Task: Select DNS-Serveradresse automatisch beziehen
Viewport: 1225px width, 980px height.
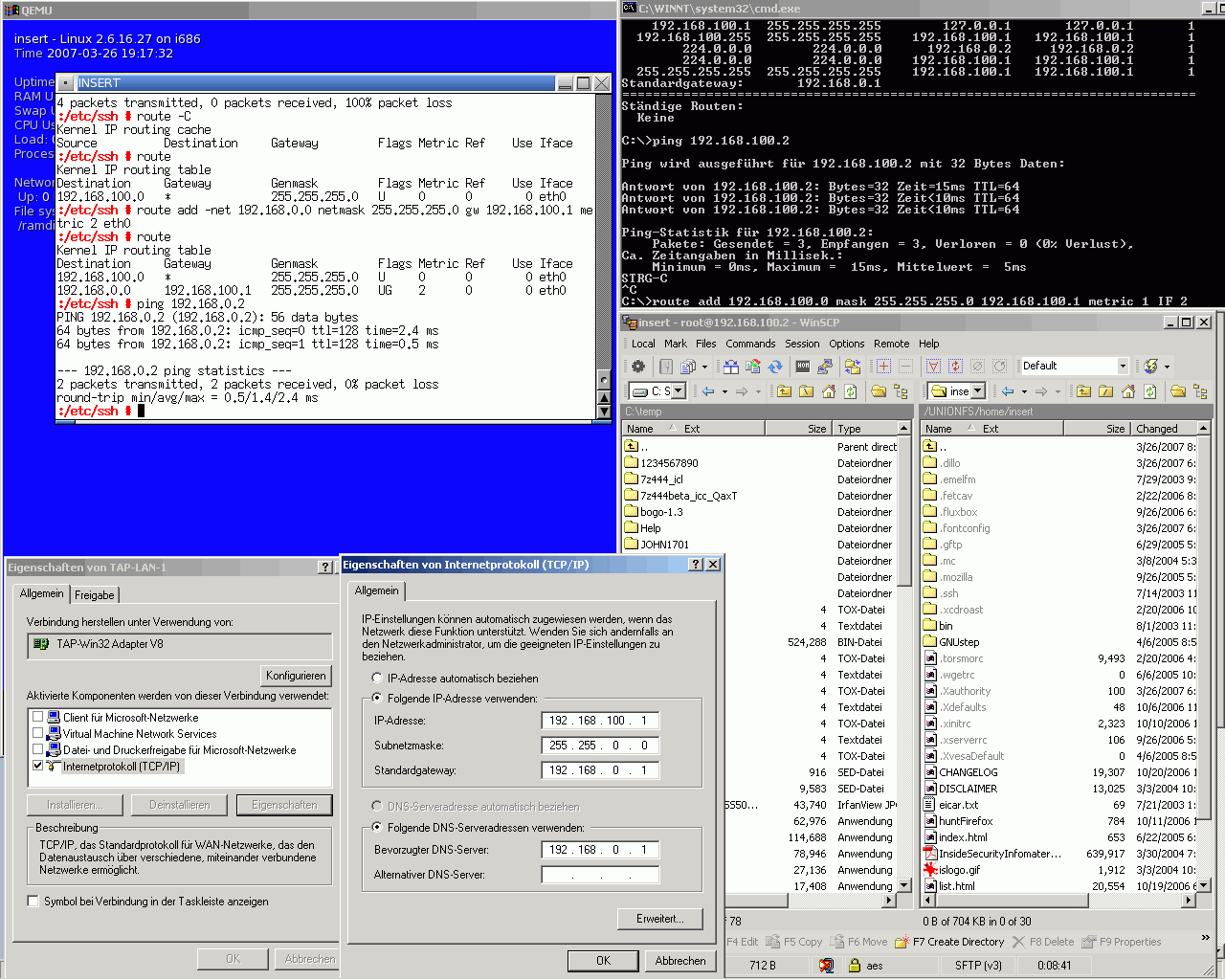Action: [377, 806]
